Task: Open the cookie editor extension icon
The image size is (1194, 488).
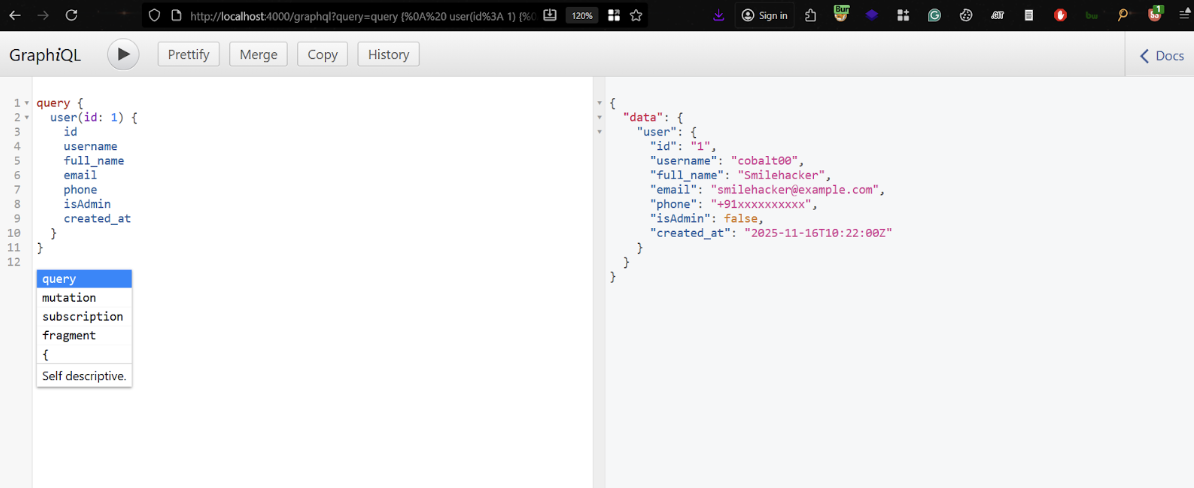Action: pyautogui.click(x=966, y=15)
